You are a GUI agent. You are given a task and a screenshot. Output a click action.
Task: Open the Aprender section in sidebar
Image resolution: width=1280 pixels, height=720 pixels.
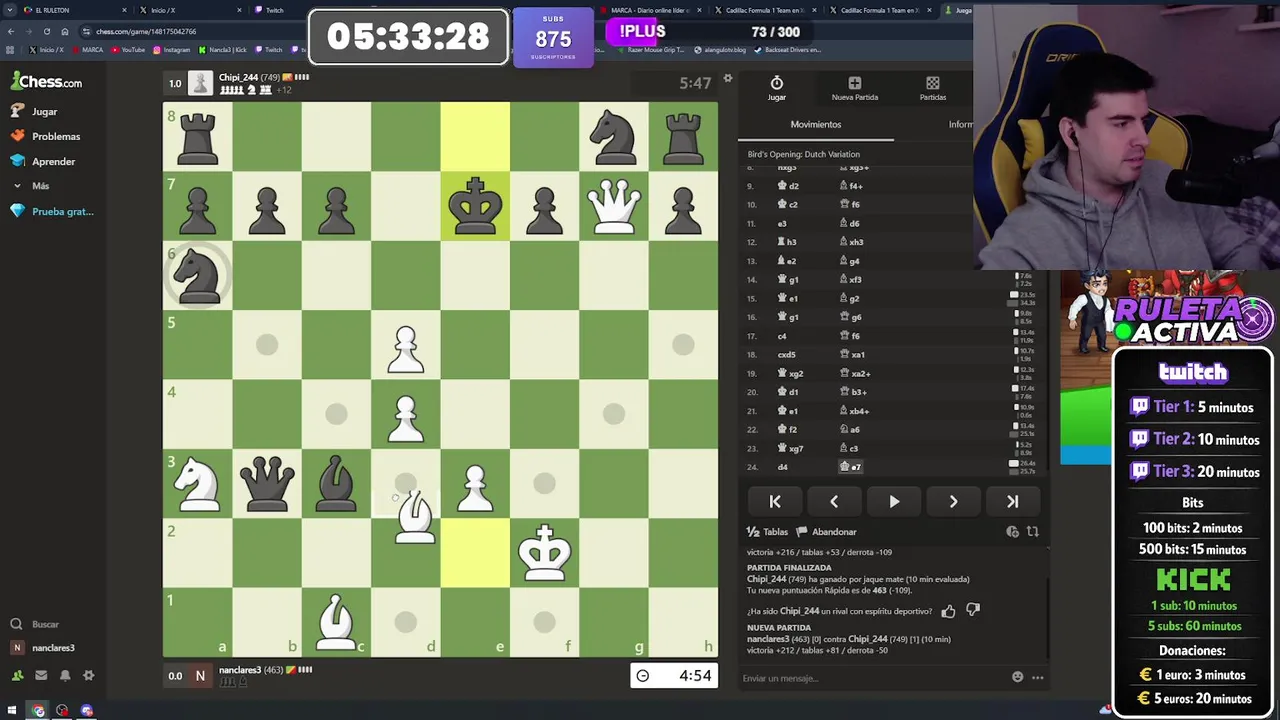tap(43, 161)
